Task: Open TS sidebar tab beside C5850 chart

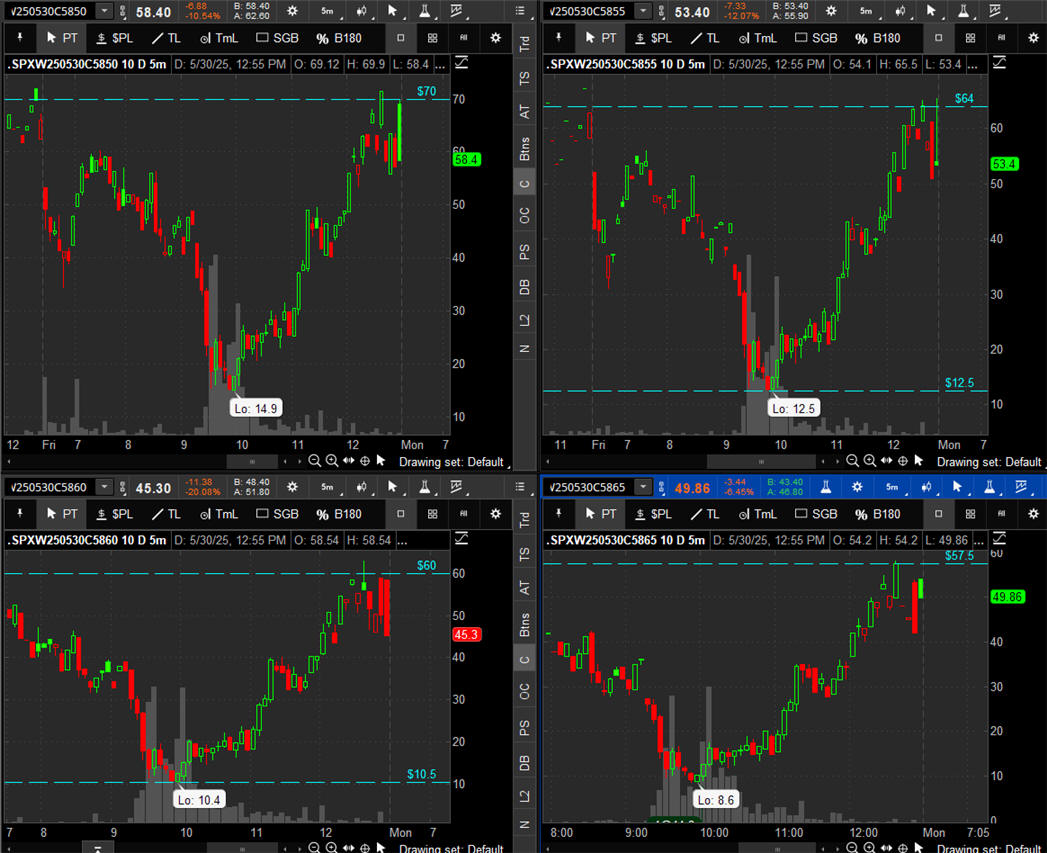Action: click(525, 78)
